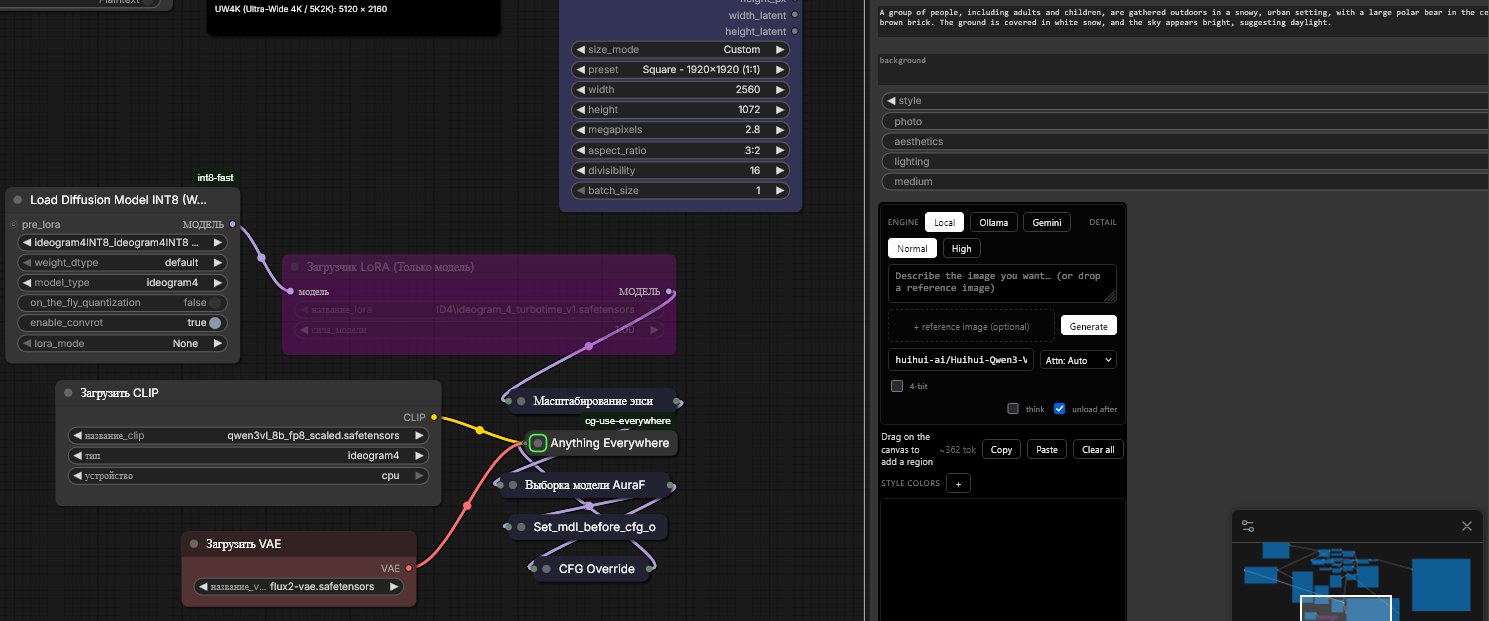Decrease batch_size with left arrow
The width and height of the screenshot is (1489, 621).
[580, 190]
